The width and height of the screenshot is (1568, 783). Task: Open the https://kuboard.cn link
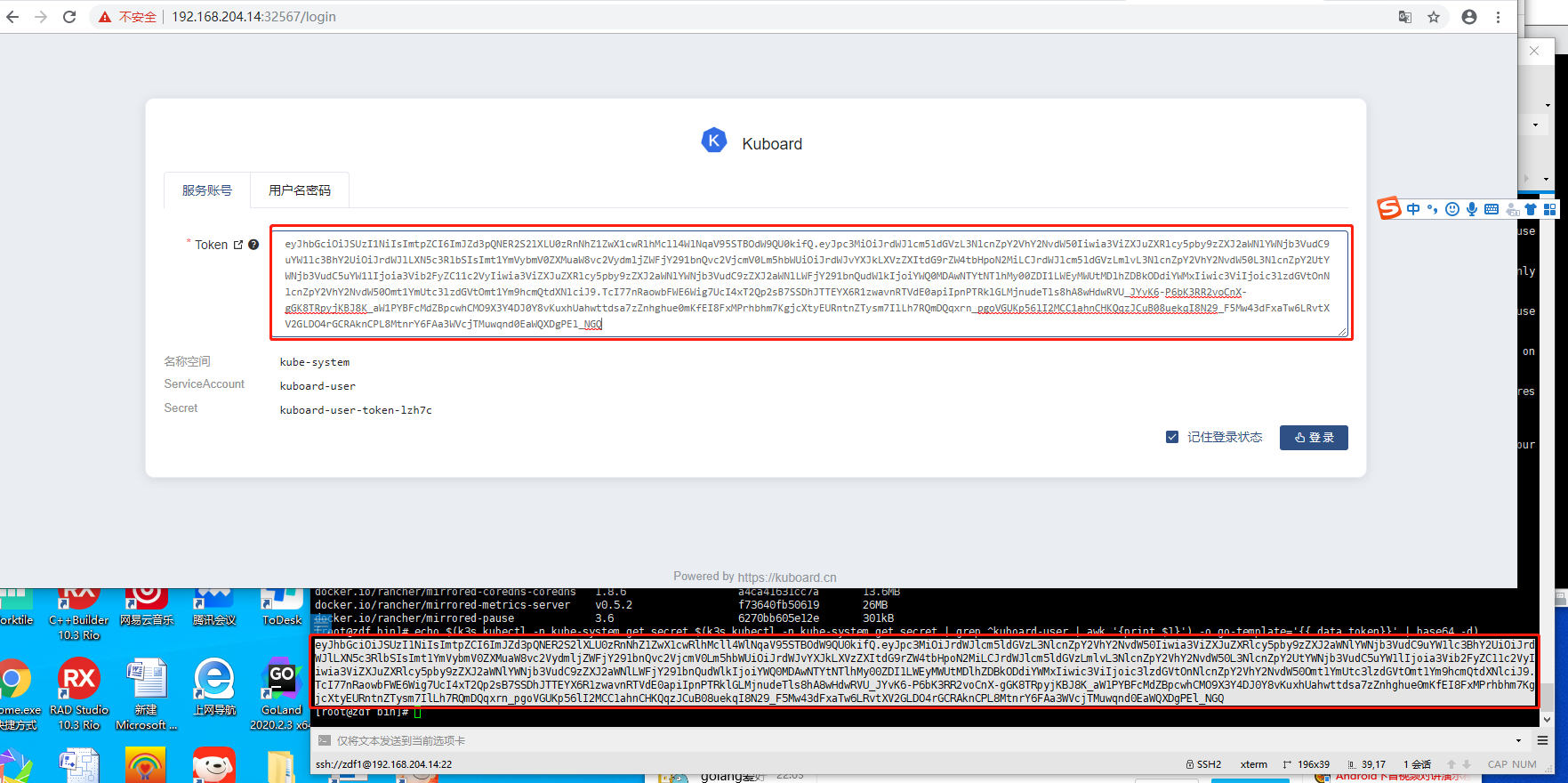pos(787,577)
